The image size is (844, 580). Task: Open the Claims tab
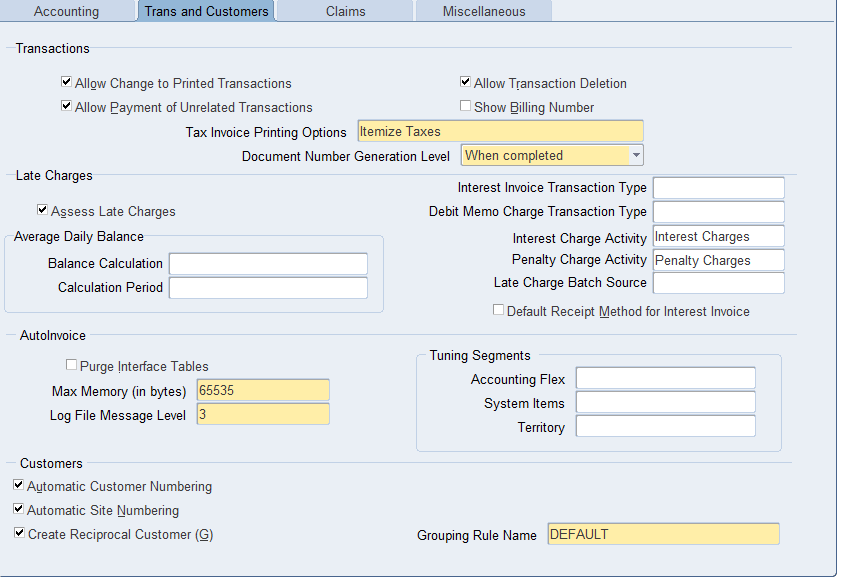coord(344,11)
